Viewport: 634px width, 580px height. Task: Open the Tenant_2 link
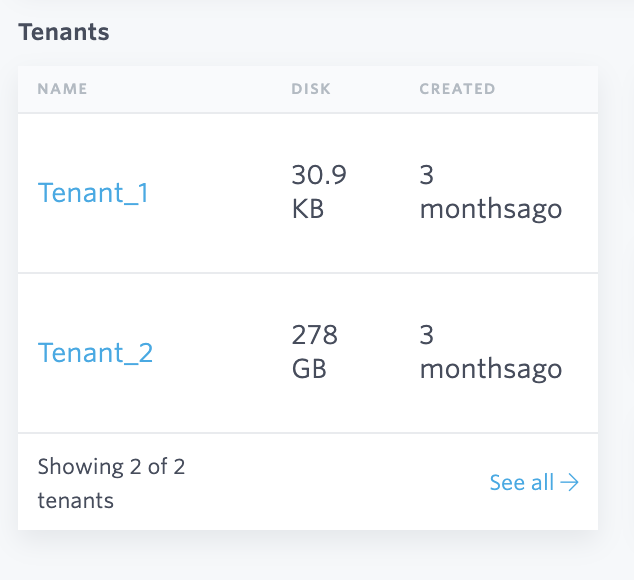(x=95, y=352)
